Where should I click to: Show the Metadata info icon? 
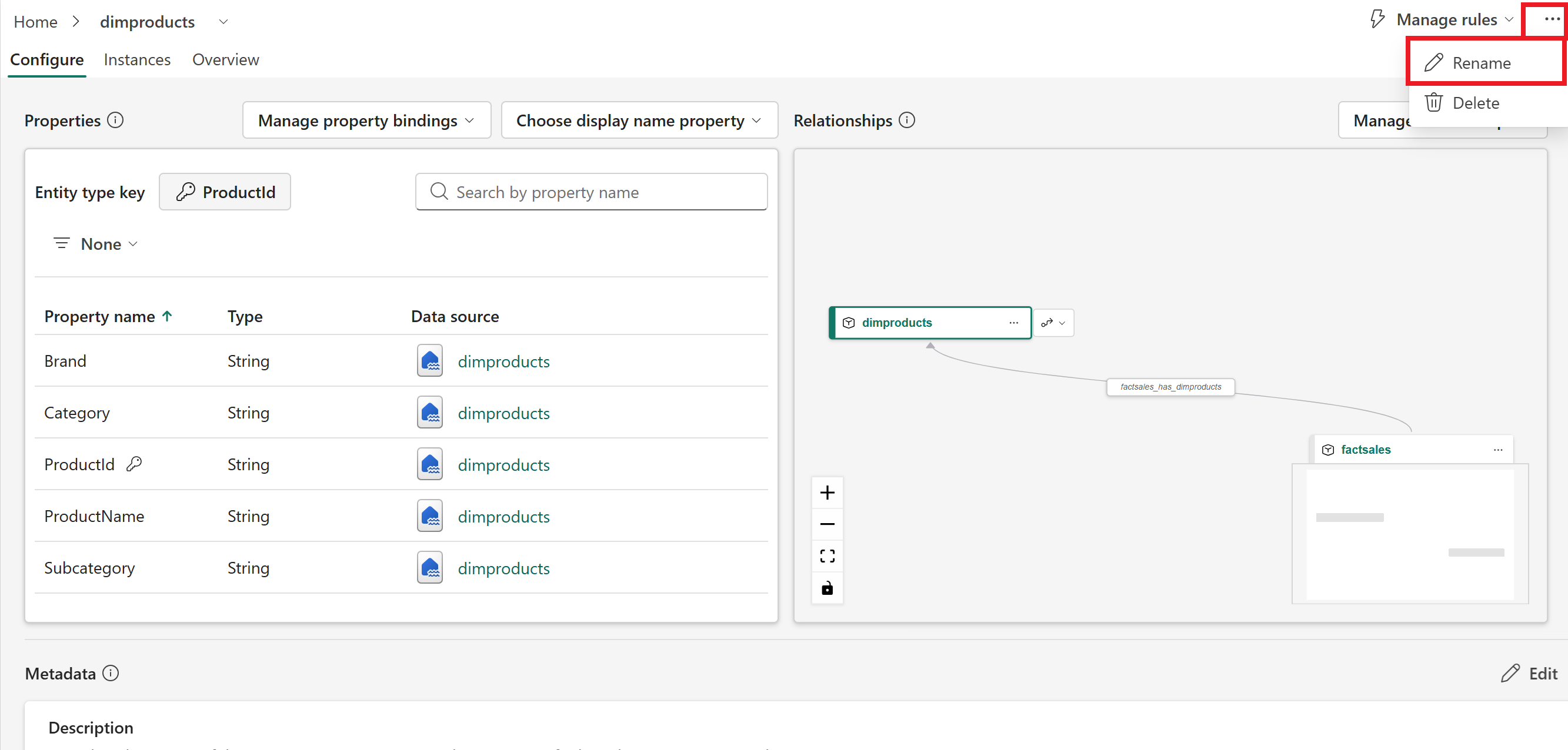click(x=110, y=673)
